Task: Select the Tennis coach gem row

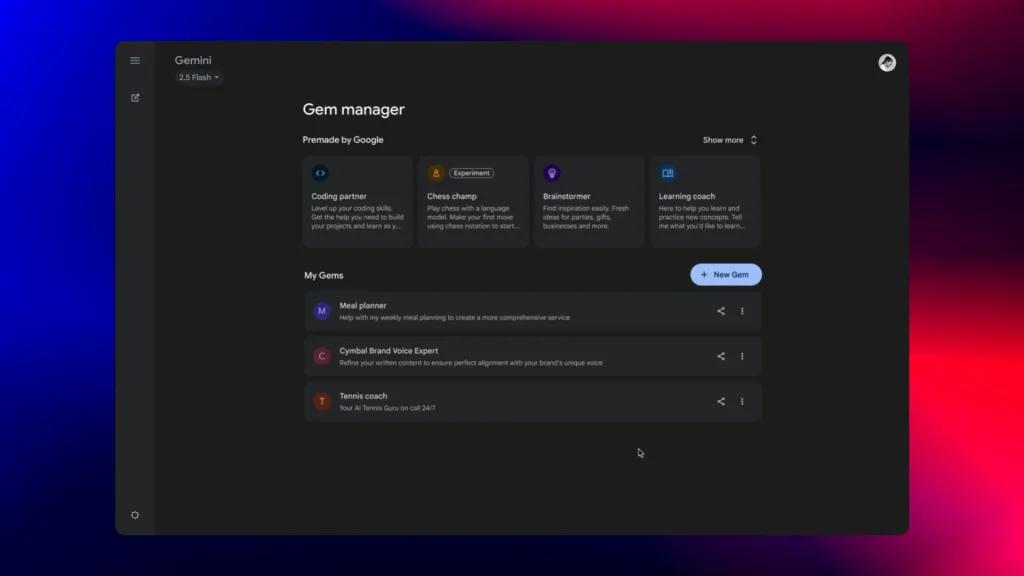Action: click(x=500, y=401)
